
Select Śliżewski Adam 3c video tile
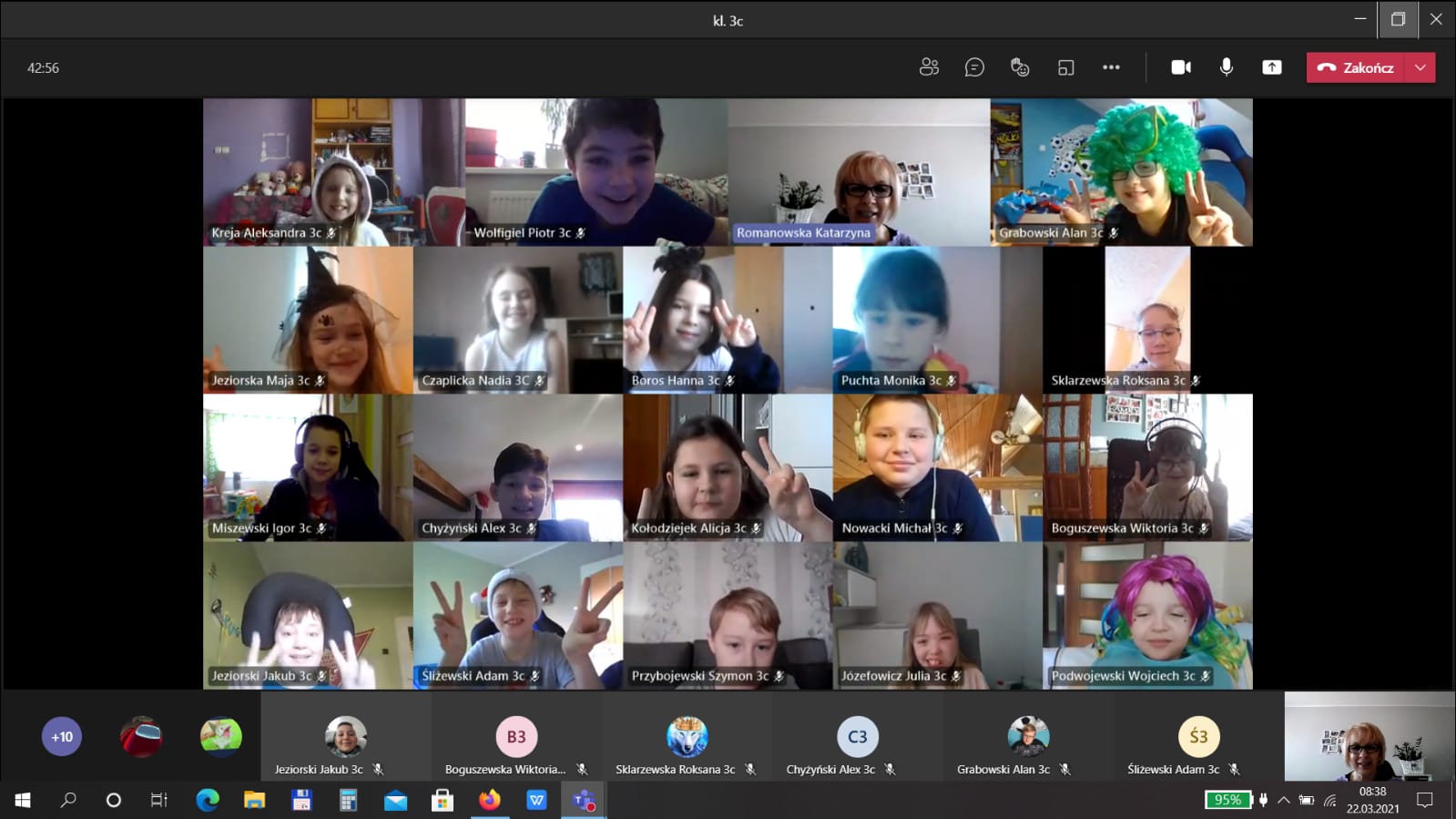518,616
